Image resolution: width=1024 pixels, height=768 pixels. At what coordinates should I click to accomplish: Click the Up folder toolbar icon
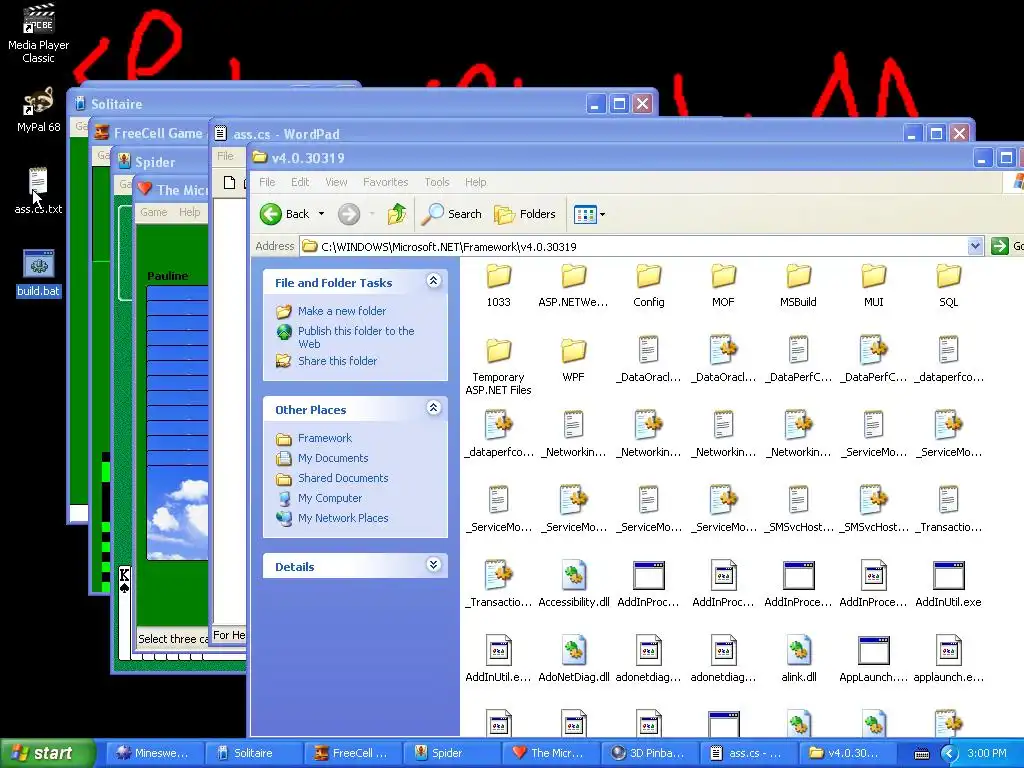pyautogui.click(x=396, y=214)
